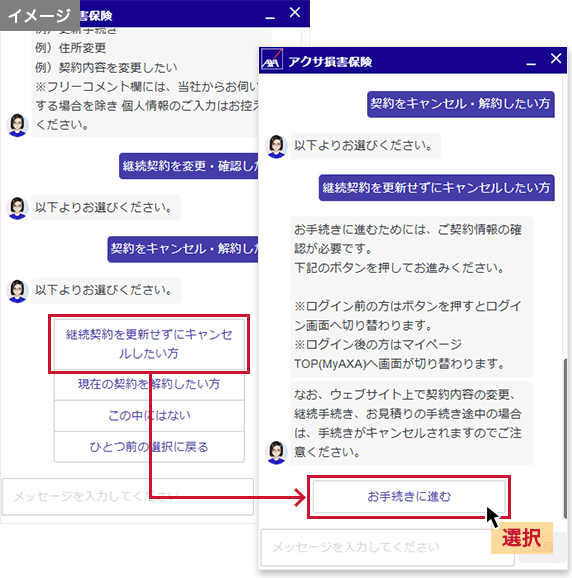The image size is (572, 578).
Task: Click operator avatar at bottom of front chat
Action: coord(276,452)
